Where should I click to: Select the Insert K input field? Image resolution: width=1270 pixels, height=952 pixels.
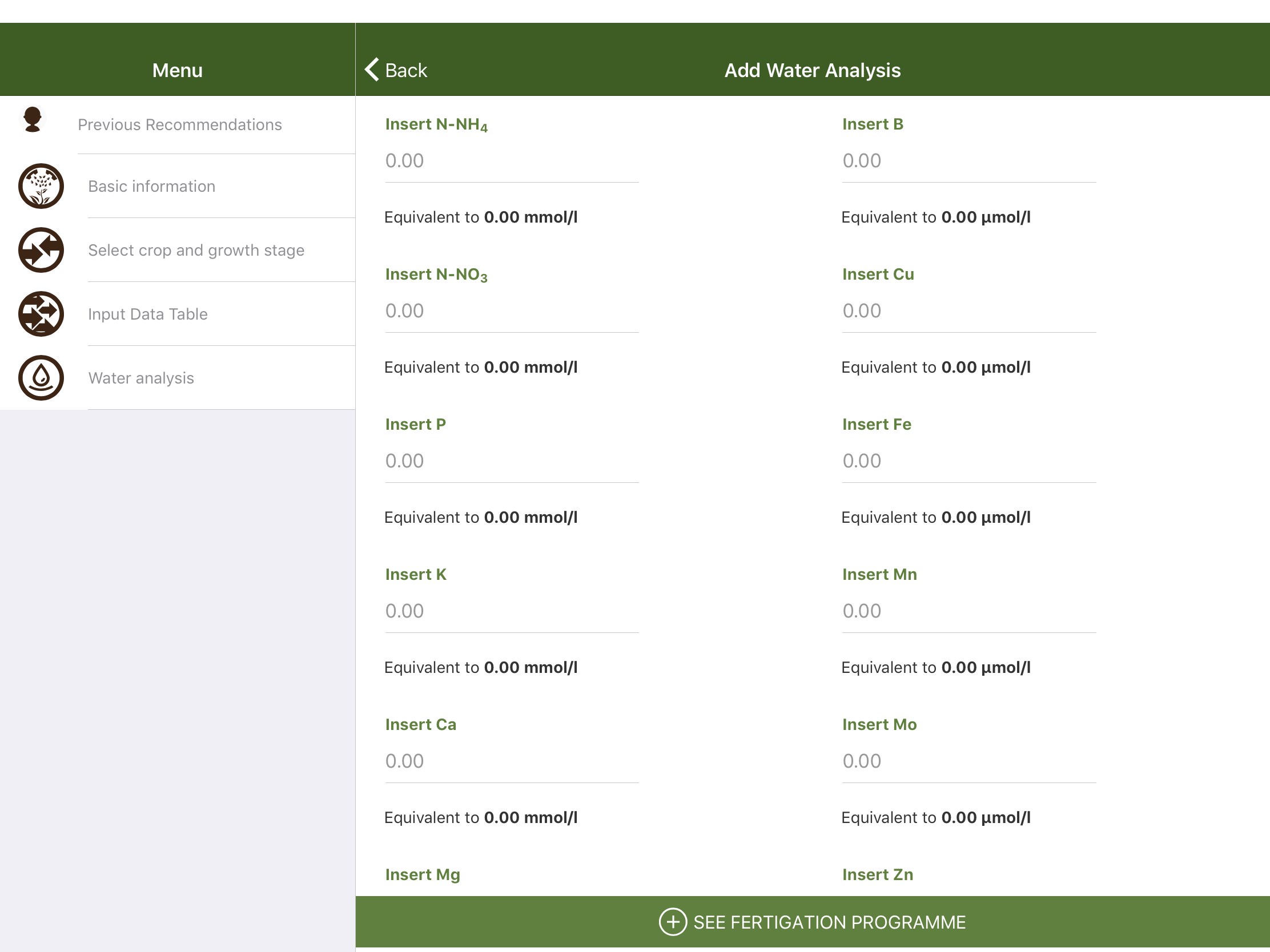511,611
